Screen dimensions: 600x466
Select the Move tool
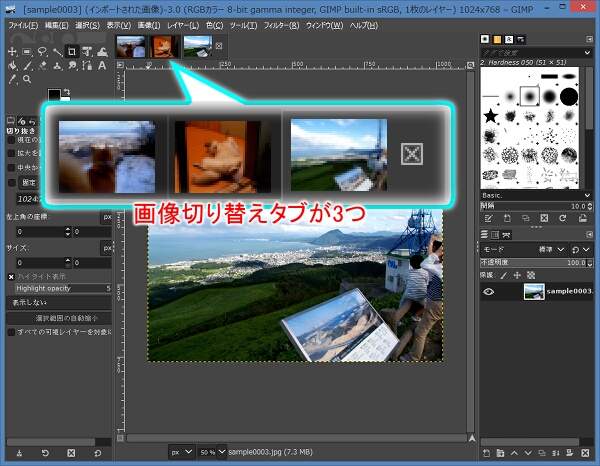click(x=11, y=51)
